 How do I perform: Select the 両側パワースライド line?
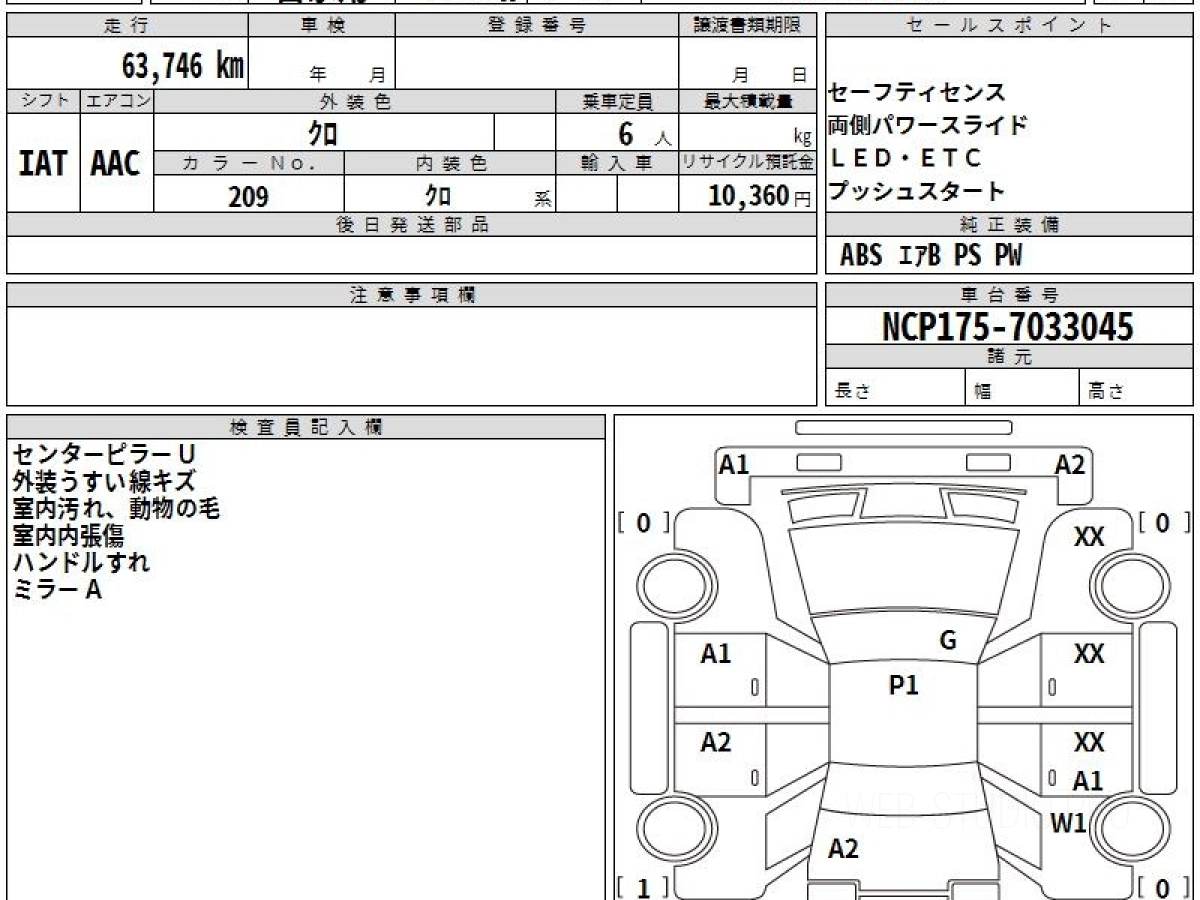pos(928,126)
